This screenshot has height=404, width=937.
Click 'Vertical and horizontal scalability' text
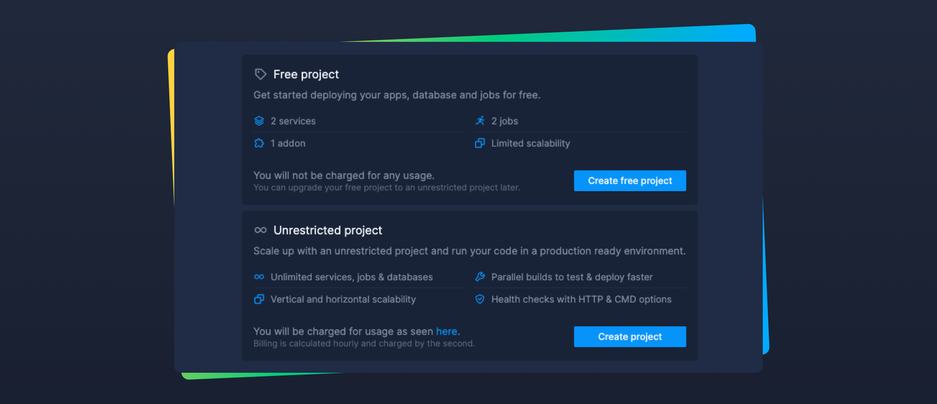pos(343,299)
